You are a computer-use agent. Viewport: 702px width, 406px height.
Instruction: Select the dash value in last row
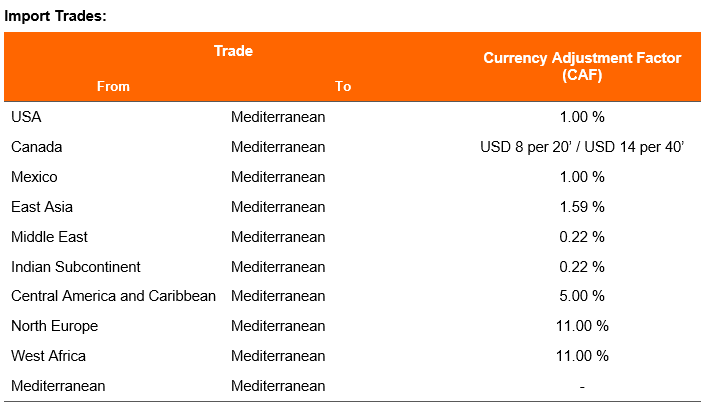coord(582,387)
